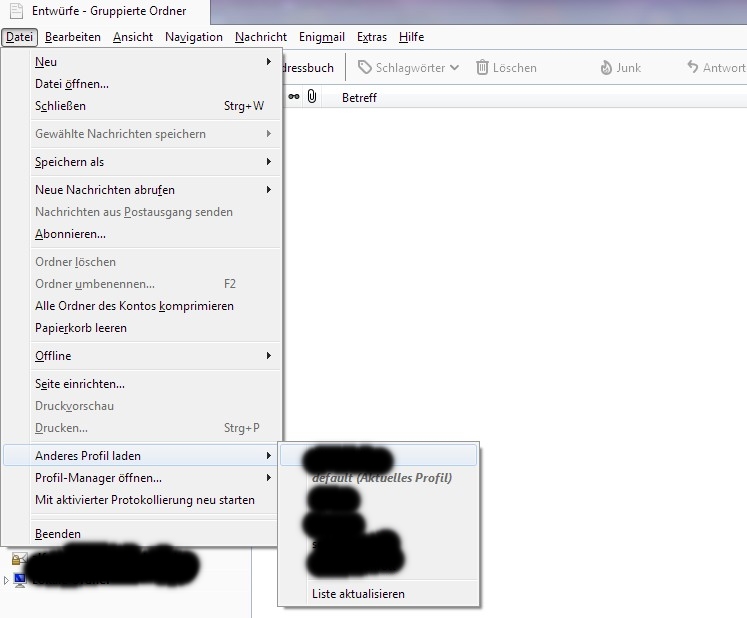Sort by the attachment paperclip column
Screen dimensions: 747x618
pyautogui.click(x=312, y=97)
